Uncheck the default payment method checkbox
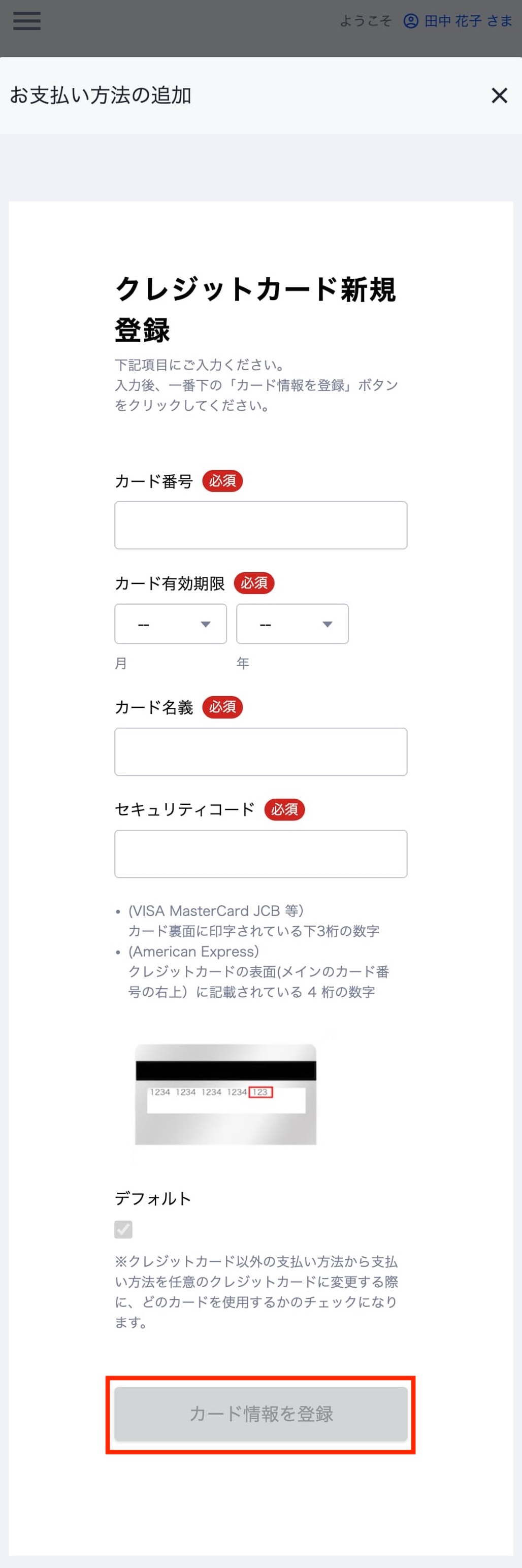This screenshot has width=522, height=1568. tap(124, 1230)
